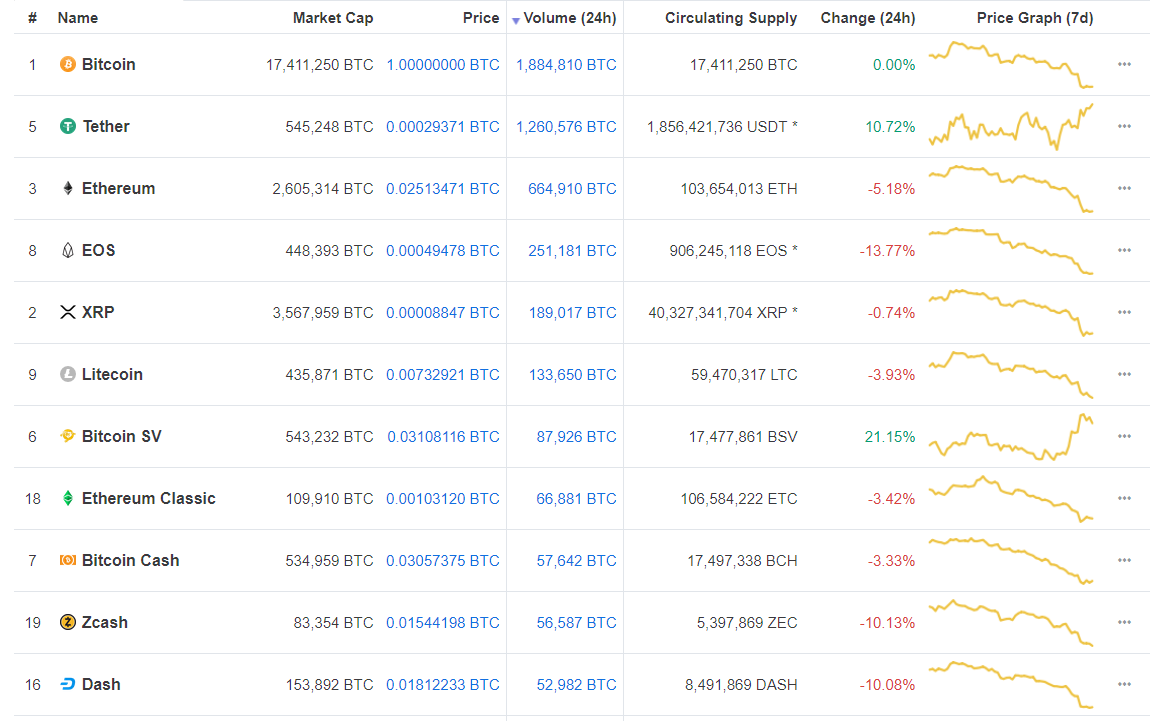The height and width of the screenshot is (721, 1156).
Task: Click Bitcoin Cash price 0.03057375 BTC
Action: (442, 561)
